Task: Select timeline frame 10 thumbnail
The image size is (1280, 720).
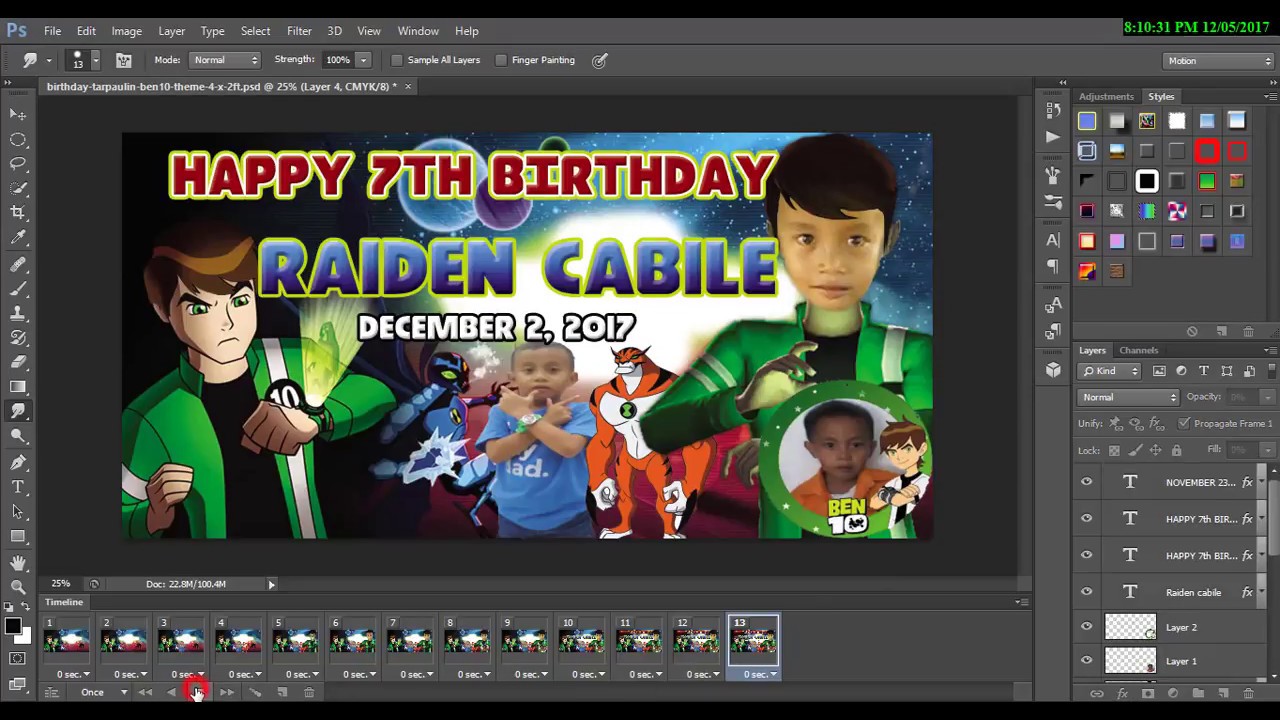Action: coord(582,641)
